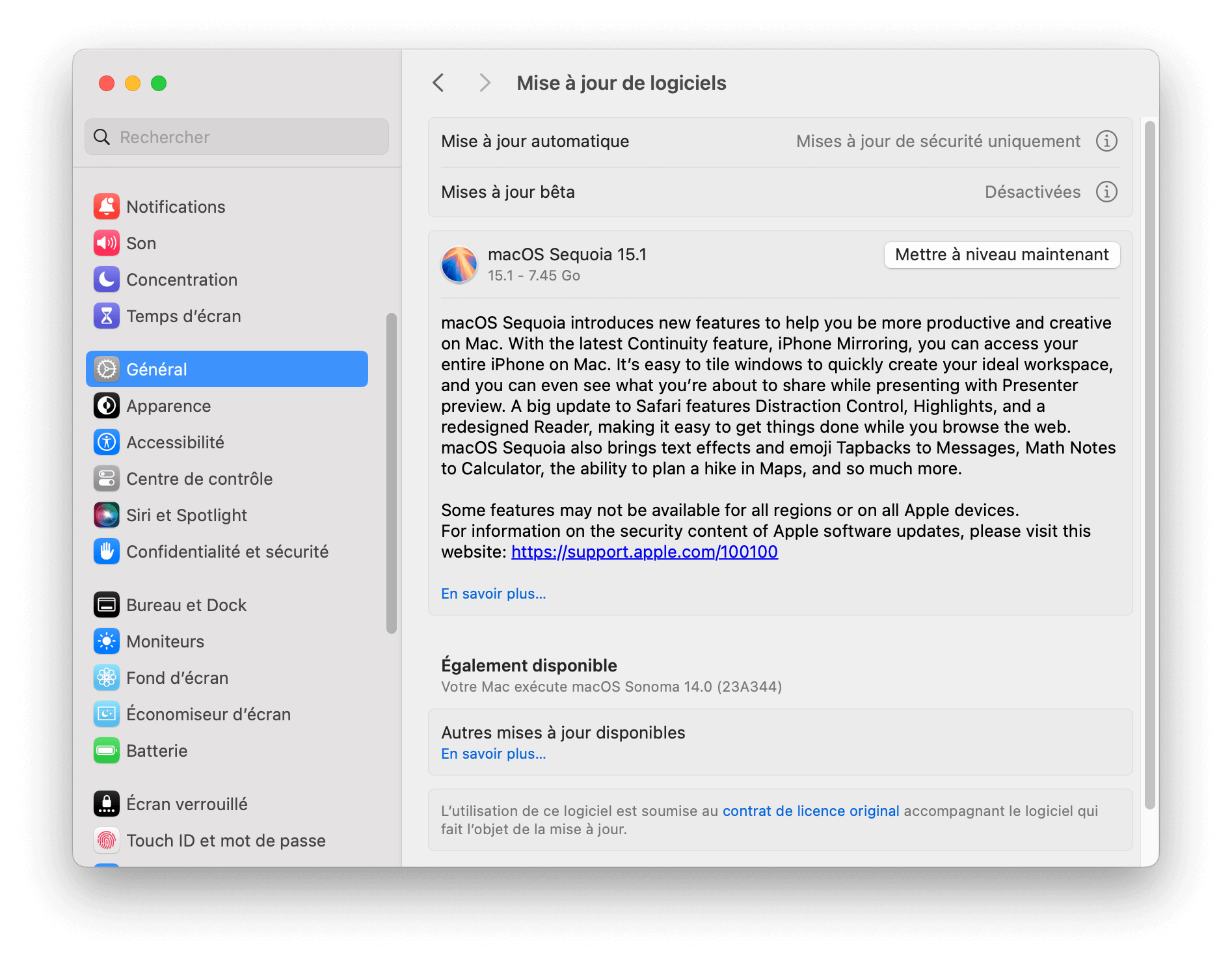Click the Bureau et Dock icon

pos(107,604)
